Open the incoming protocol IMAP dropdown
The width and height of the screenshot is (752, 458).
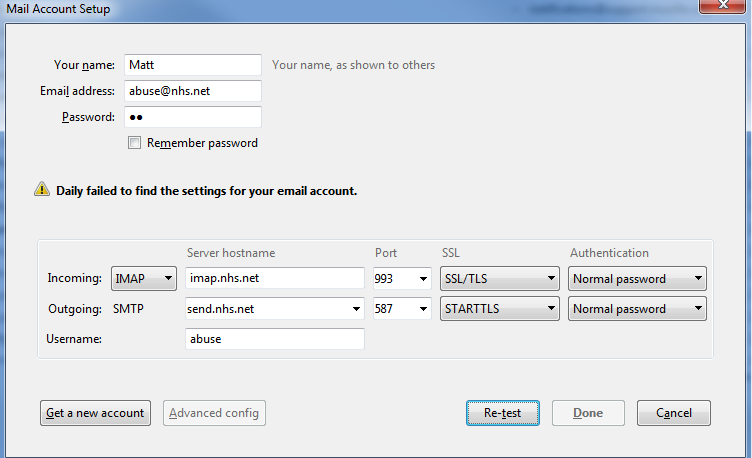click(144, 279)
